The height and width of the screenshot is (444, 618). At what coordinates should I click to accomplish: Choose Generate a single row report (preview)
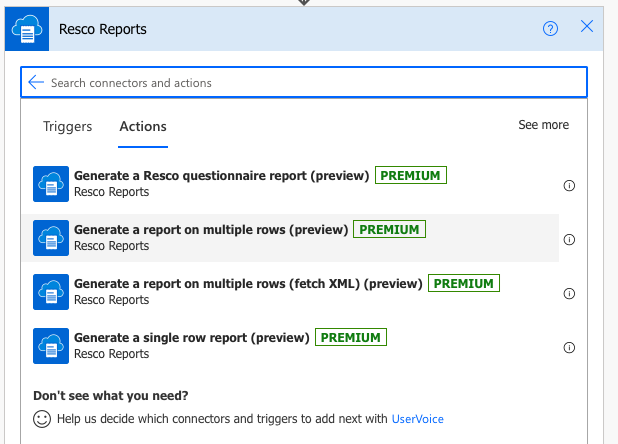290,346
